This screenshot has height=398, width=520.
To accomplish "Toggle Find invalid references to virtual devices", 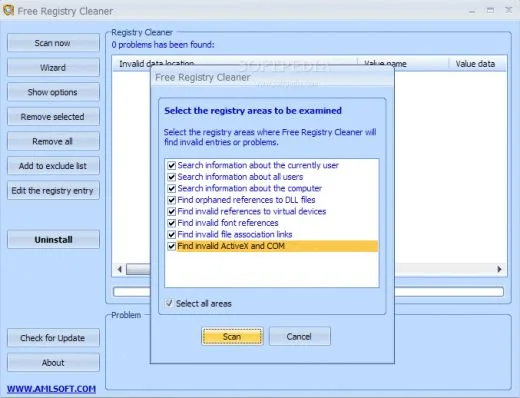I will tap(172, 211).
